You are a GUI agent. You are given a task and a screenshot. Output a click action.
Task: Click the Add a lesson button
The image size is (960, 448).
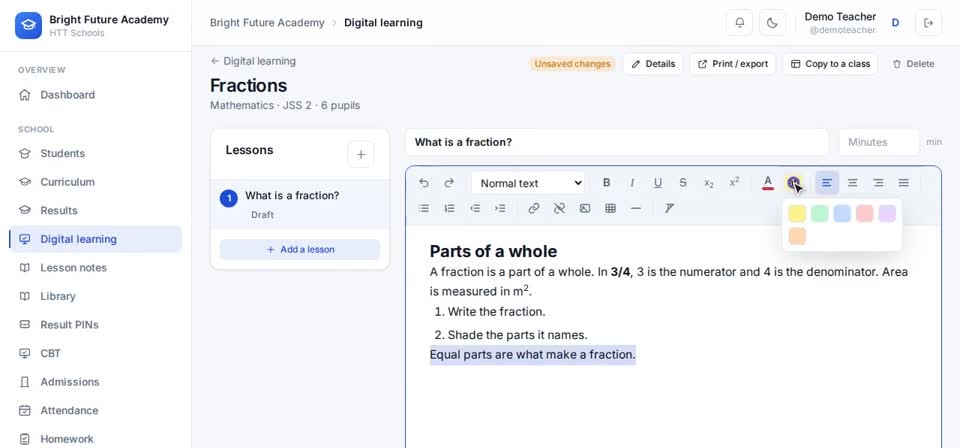tap(300, 250)
